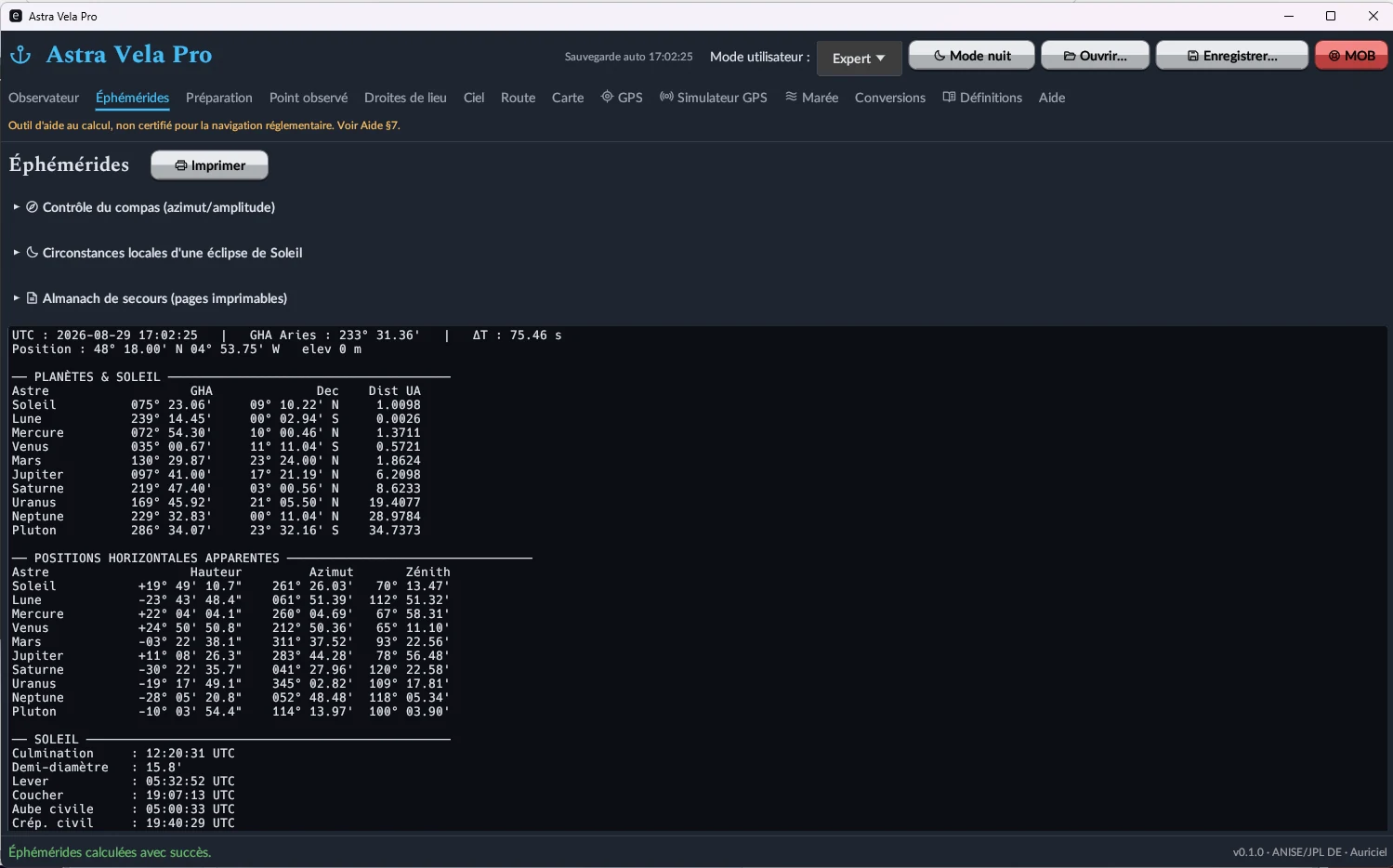The height and width of the screenshot is (868, 1393).
Task: Open the Droites de lieu tab
Action: 405,98
